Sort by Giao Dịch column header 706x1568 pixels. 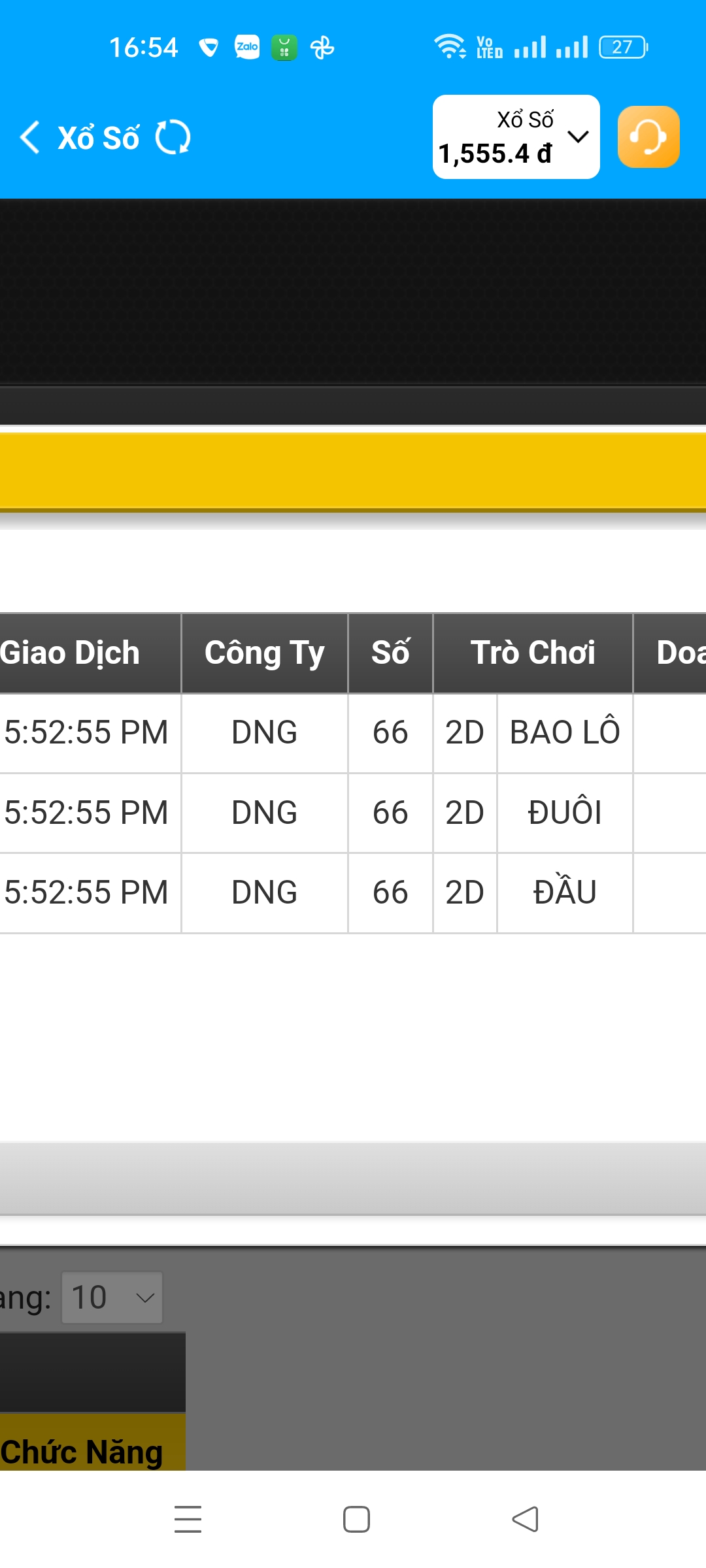point(72,653)
